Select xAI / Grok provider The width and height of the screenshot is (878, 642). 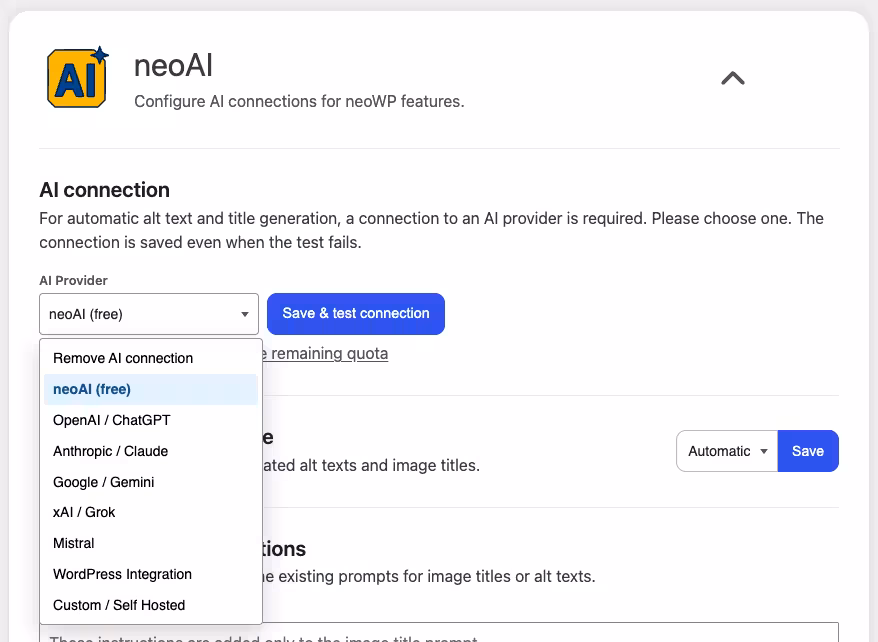pyautogui.click(x=151, y=512)
